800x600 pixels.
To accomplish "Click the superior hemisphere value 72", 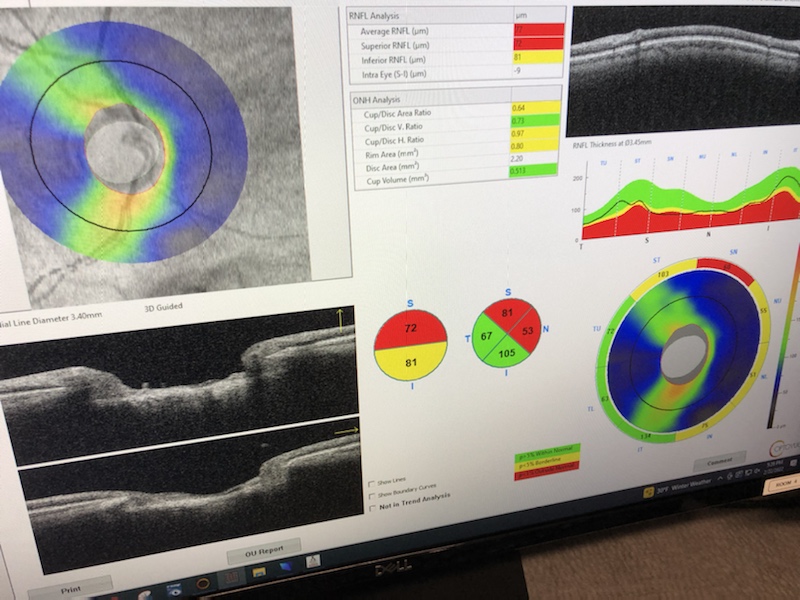I will coord(411,328).
